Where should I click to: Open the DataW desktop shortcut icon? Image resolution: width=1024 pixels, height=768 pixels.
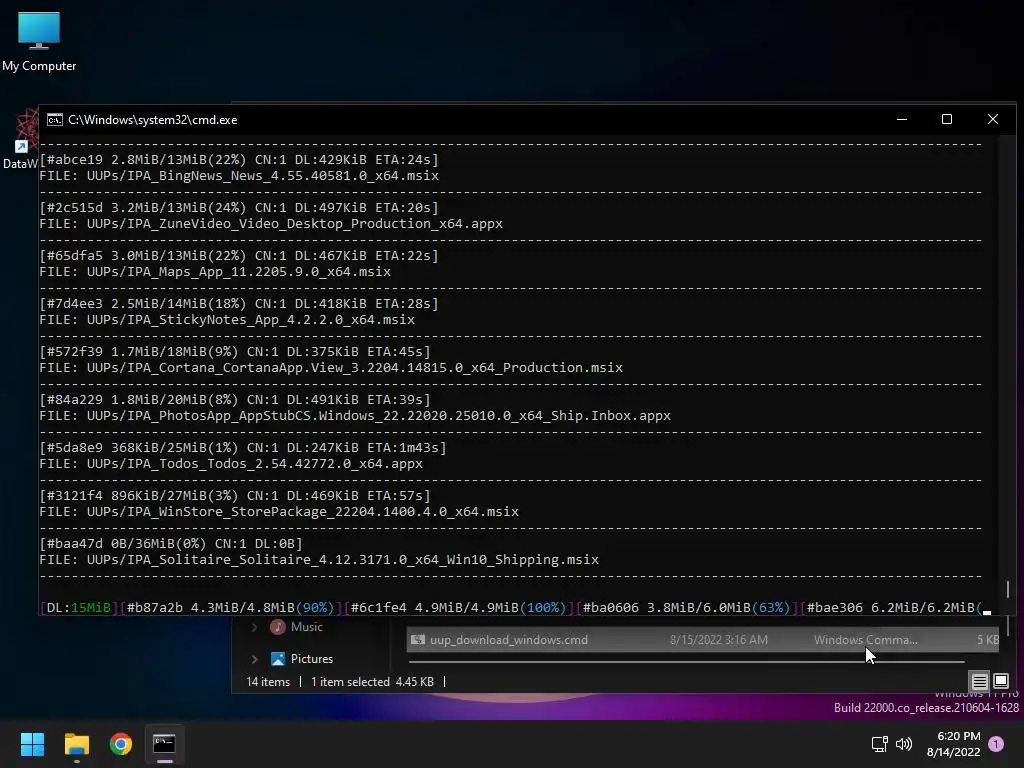click(20, 140)
